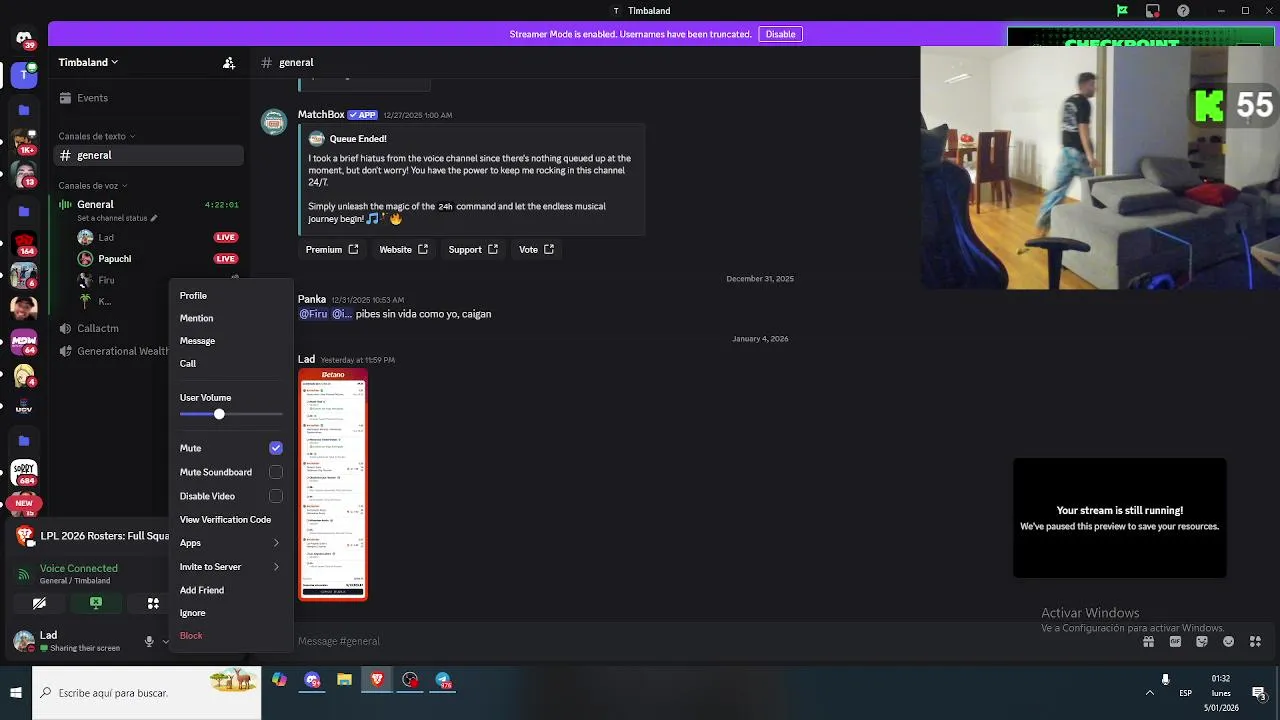Click the Copilot icon on the taskbar
Image resolution: width=1280 pixels, height=720 pixels.
[279, 680]
